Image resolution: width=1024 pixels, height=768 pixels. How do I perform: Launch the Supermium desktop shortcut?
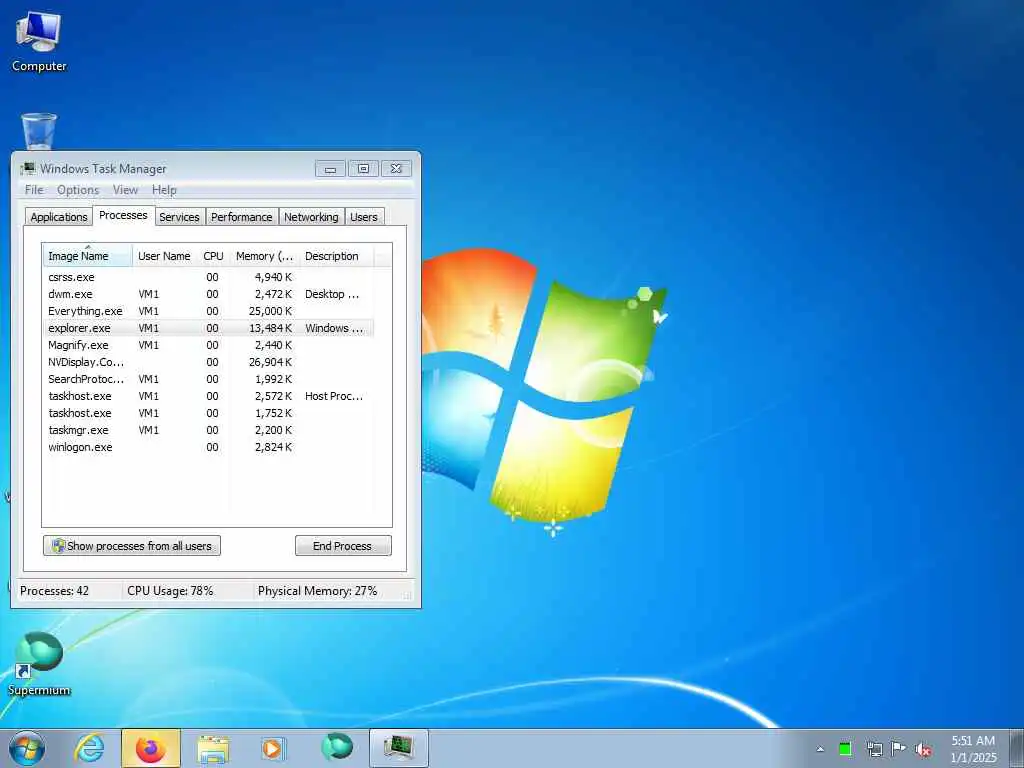(x=39, y=664)
